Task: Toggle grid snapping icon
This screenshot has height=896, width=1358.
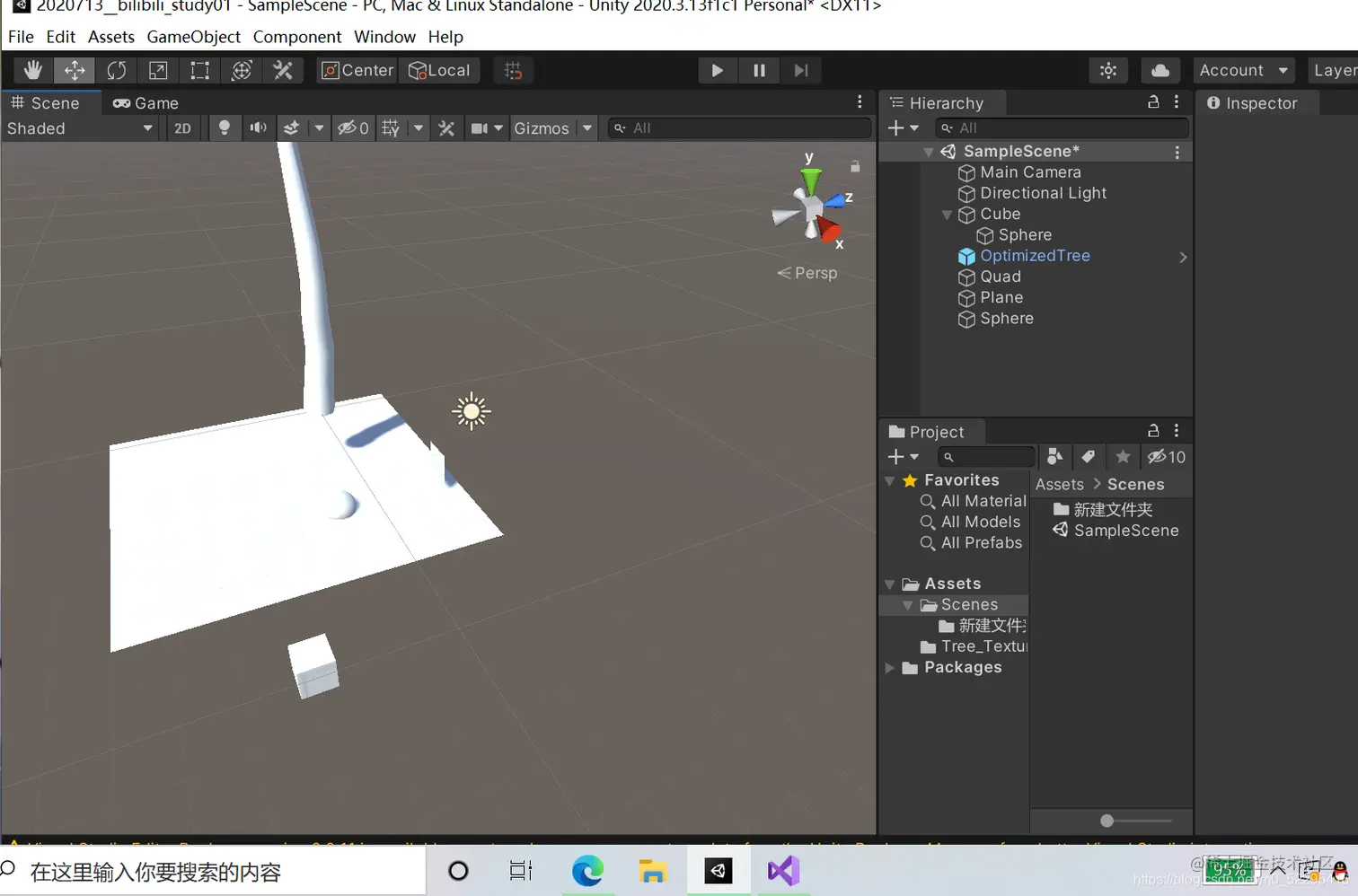Action: (x=514, y=70)
